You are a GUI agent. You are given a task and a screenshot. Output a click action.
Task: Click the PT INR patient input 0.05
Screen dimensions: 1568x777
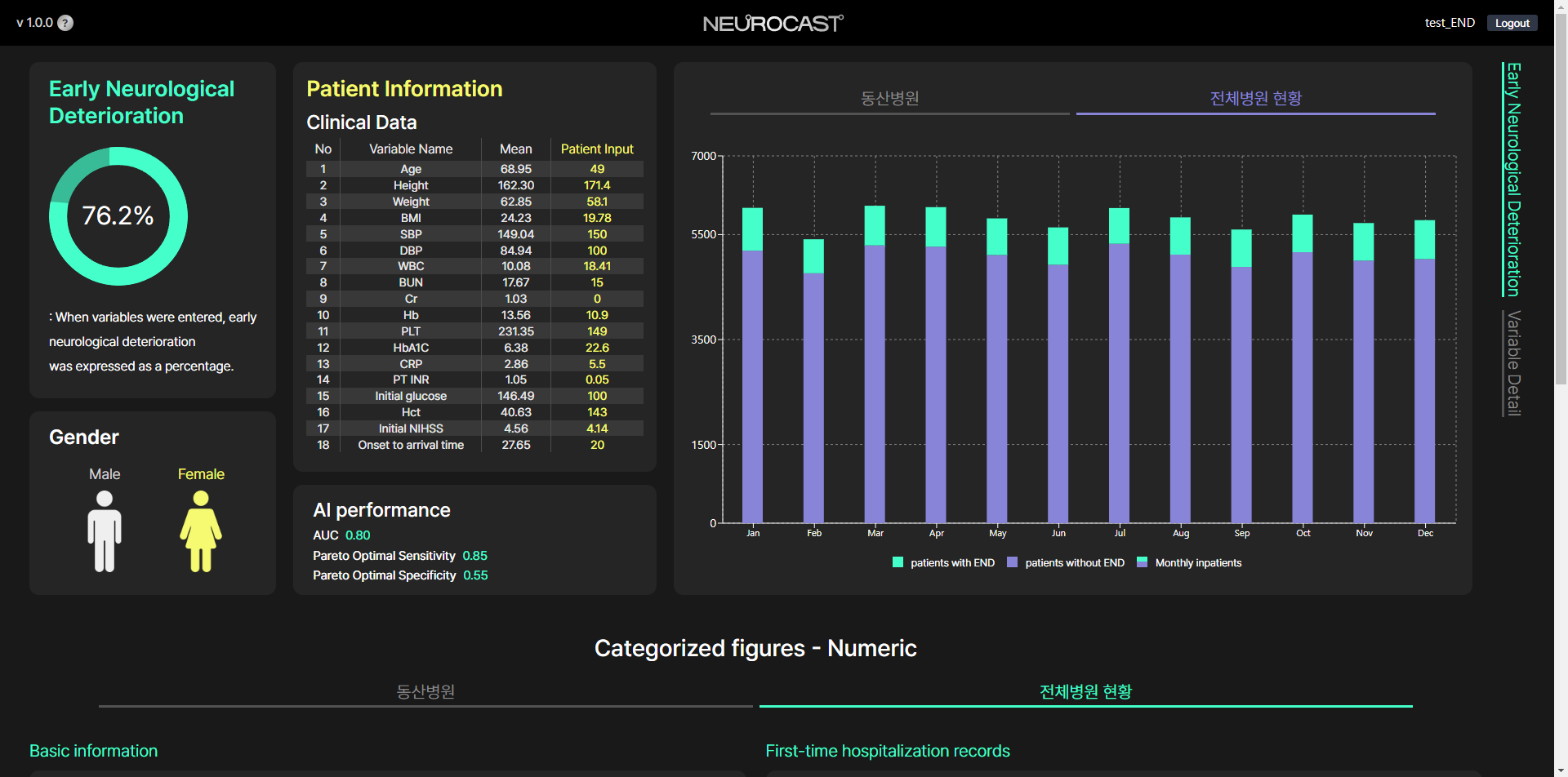pyautogui.click(x=597, y=380)
